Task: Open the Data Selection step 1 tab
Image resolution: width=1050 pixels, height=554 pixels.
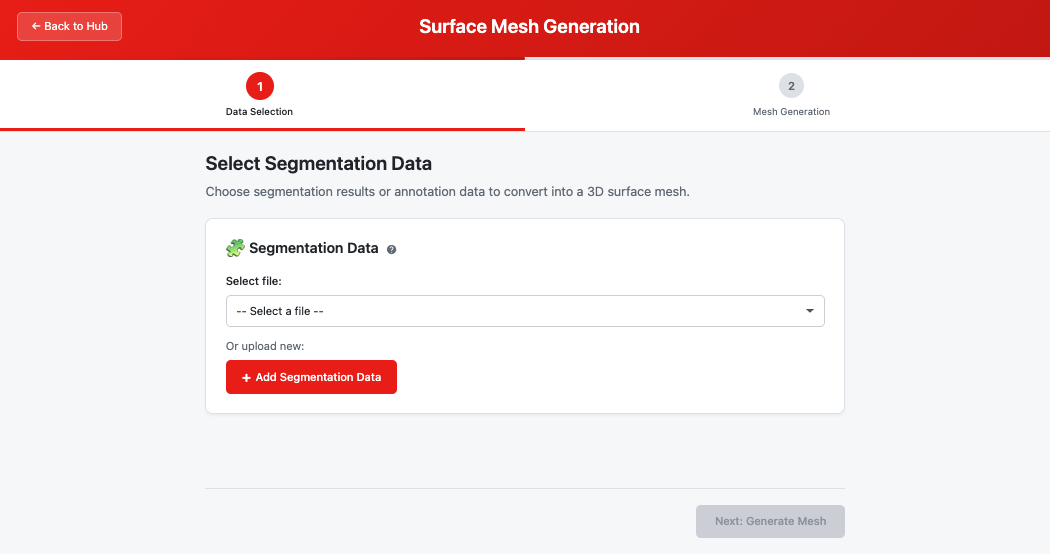Action: point(260,95)
